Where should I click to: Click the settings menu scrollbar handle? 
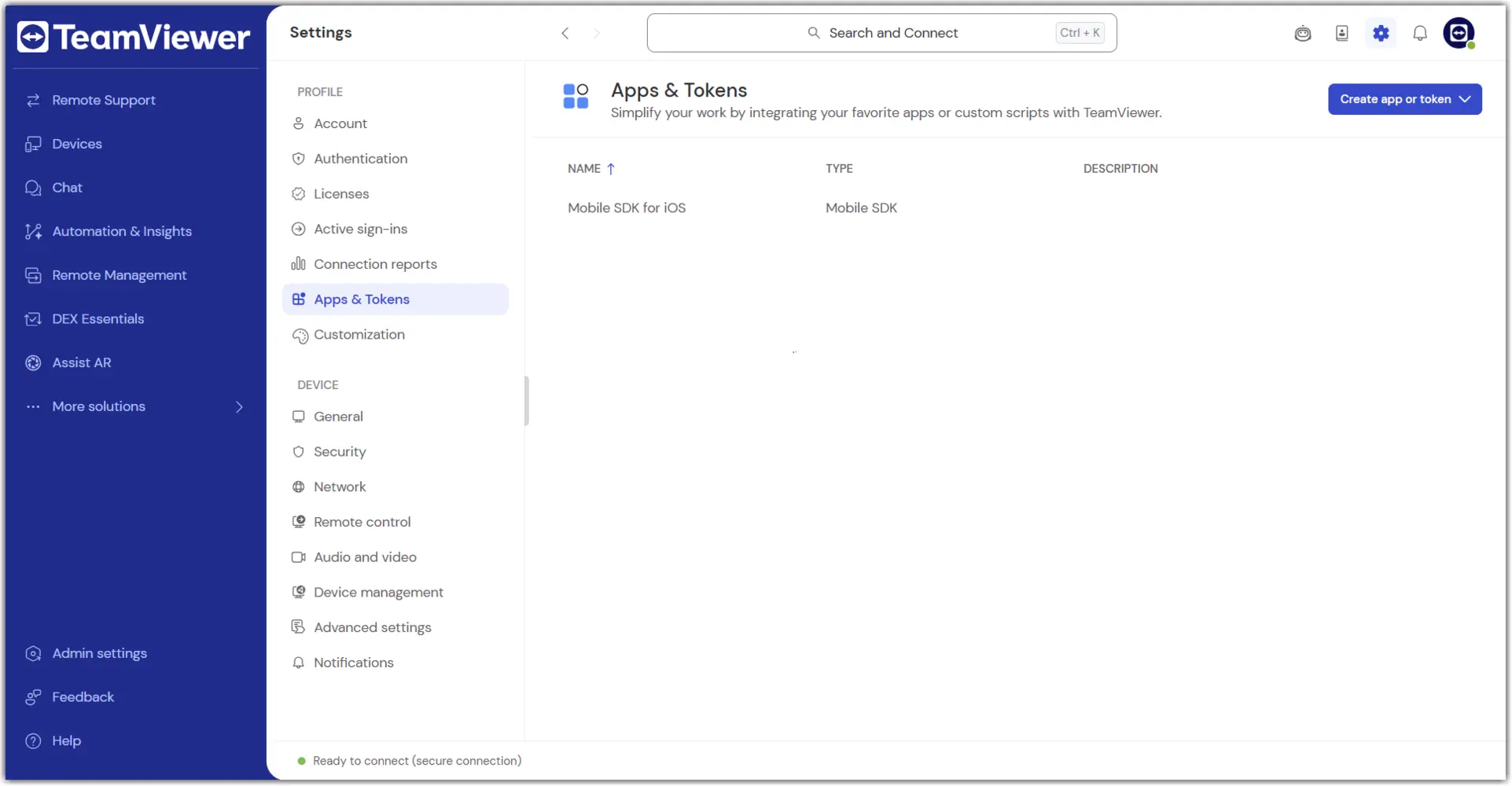(526, 401)
